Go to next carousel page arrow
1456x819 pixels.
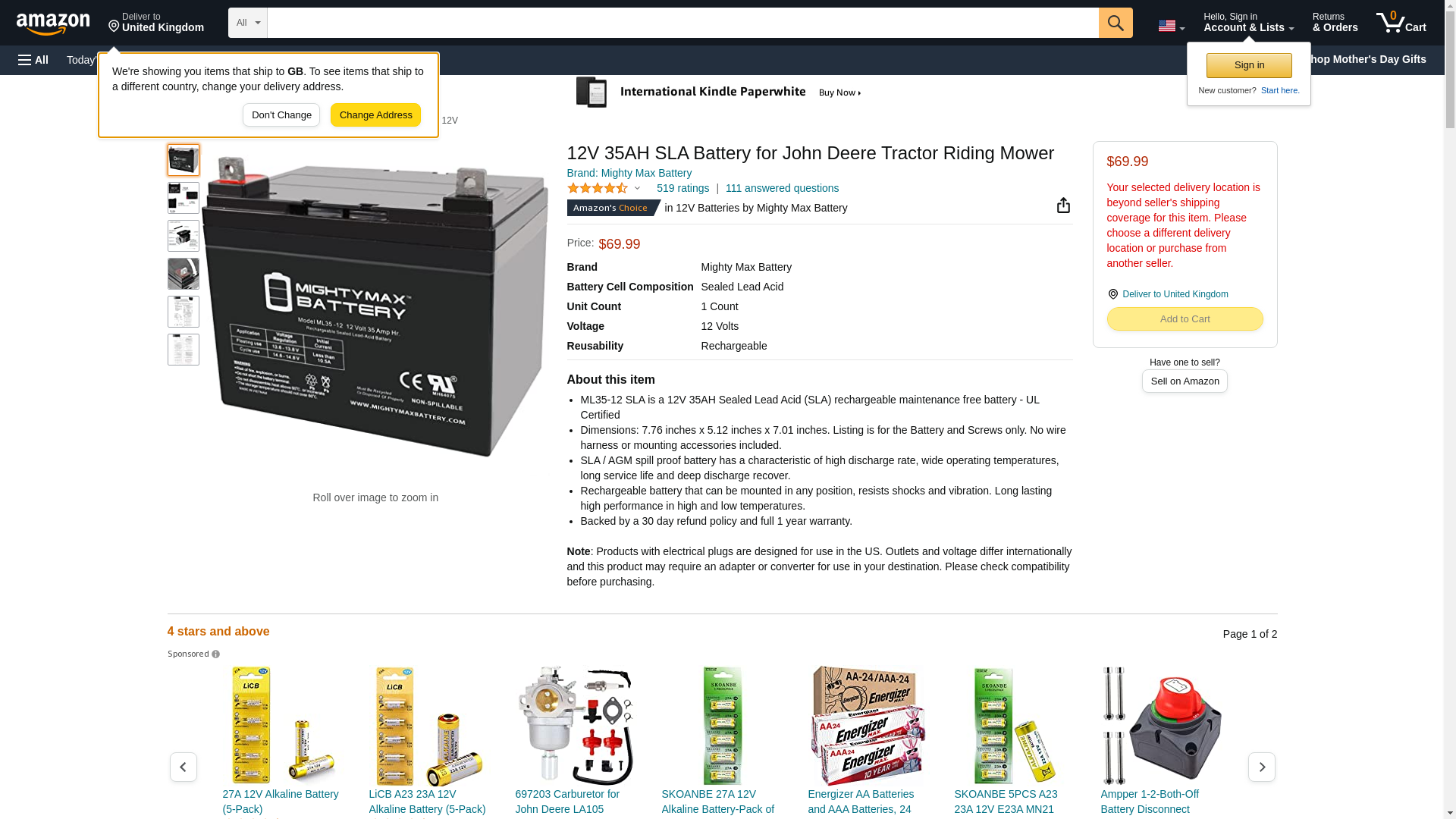click(1261, 767)
